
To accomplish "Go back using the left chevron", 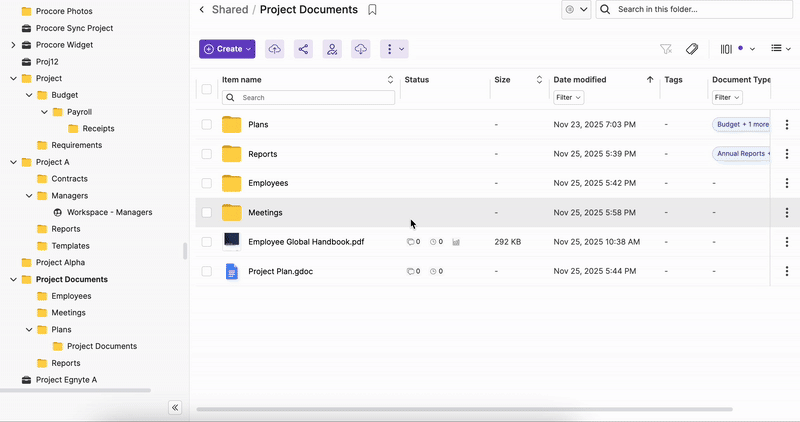I will (x=202, y=10).
